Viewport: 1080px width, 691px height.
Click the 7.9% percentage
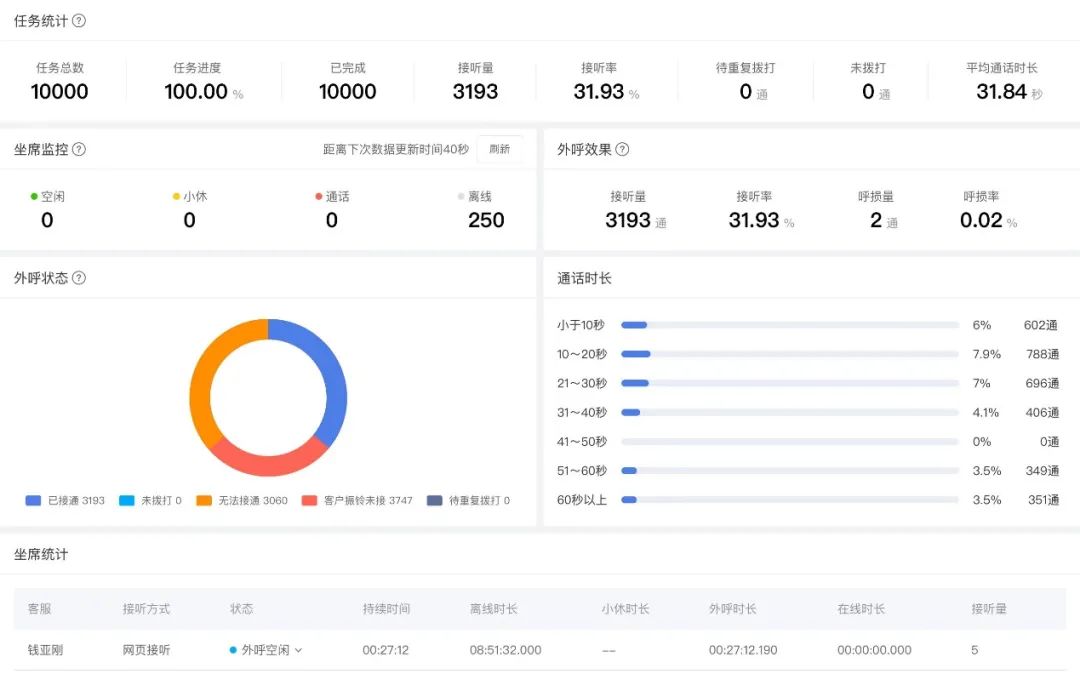pos(987,354)
